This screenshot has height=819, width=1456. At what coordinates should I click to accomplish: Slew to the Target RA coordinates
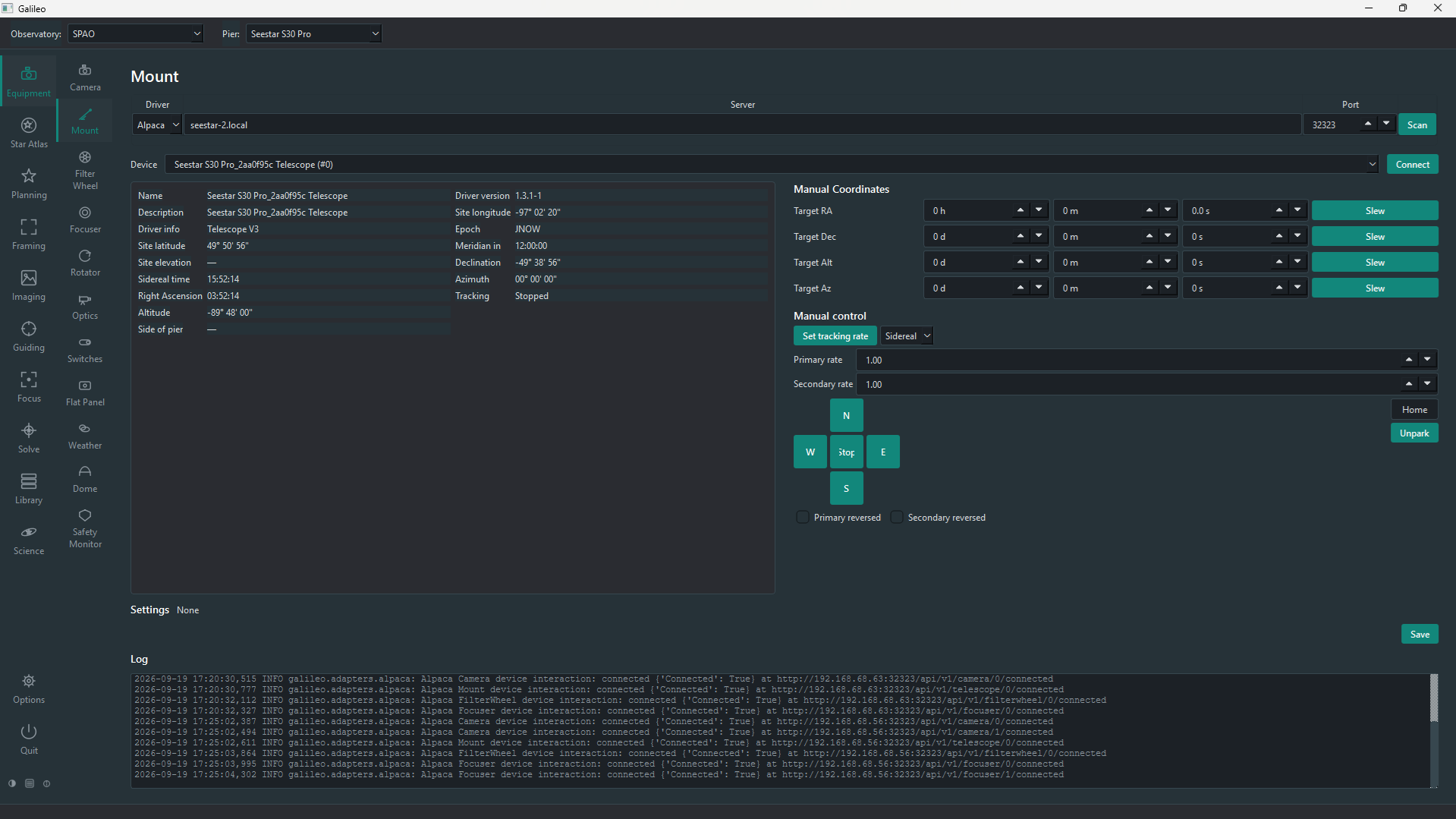coord(1375,211)
